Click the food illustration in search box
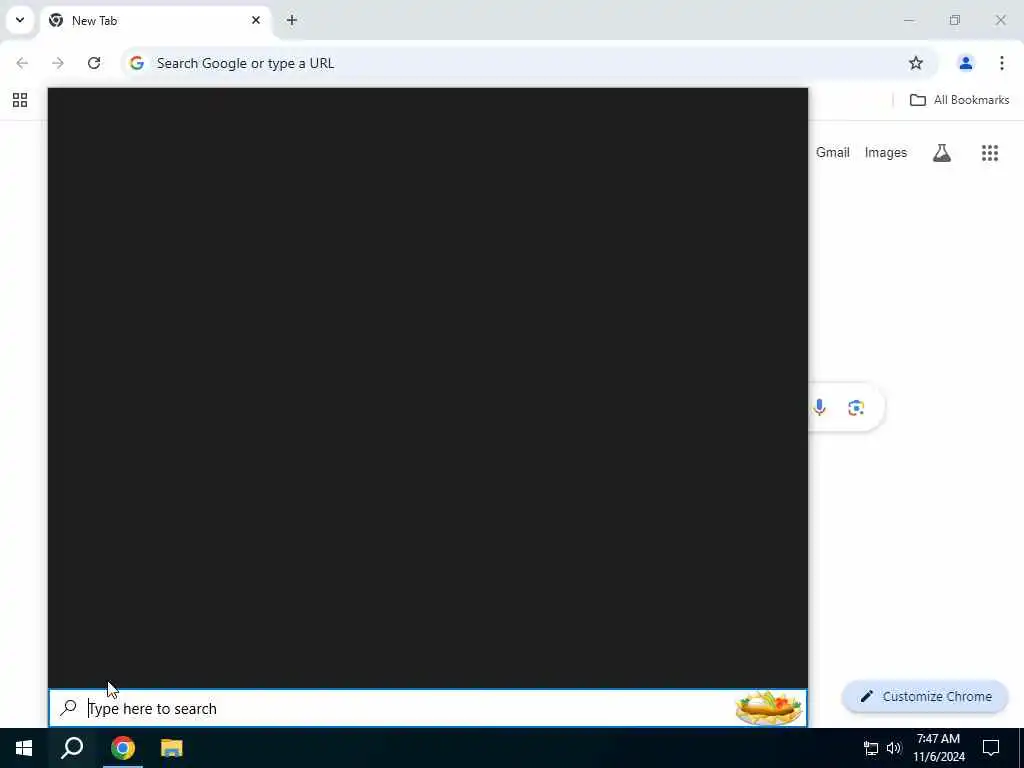Screen dimensions: 1024x768 pyautogui.click(x=769, y=708)
